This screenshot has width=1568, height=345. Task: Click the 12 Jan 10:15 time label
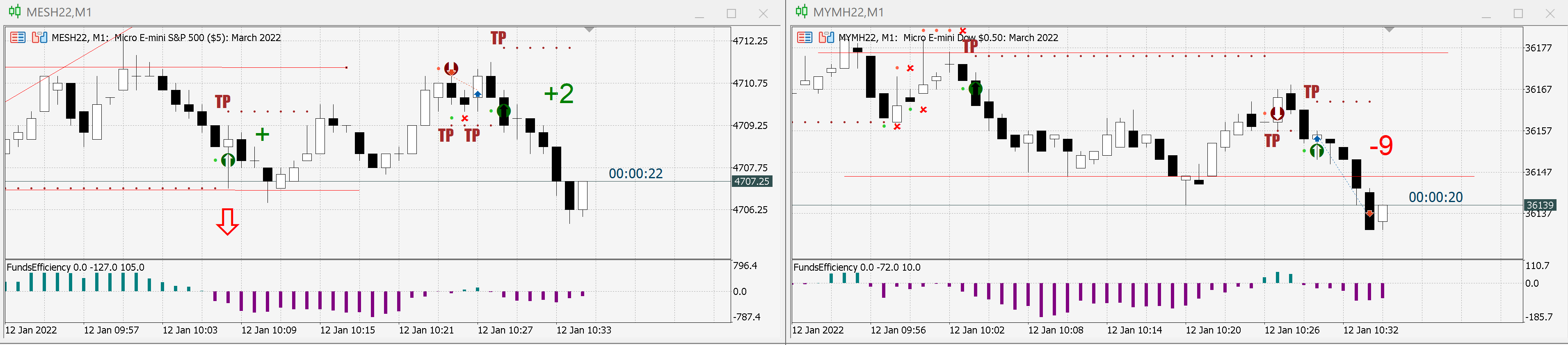point(347,330)
